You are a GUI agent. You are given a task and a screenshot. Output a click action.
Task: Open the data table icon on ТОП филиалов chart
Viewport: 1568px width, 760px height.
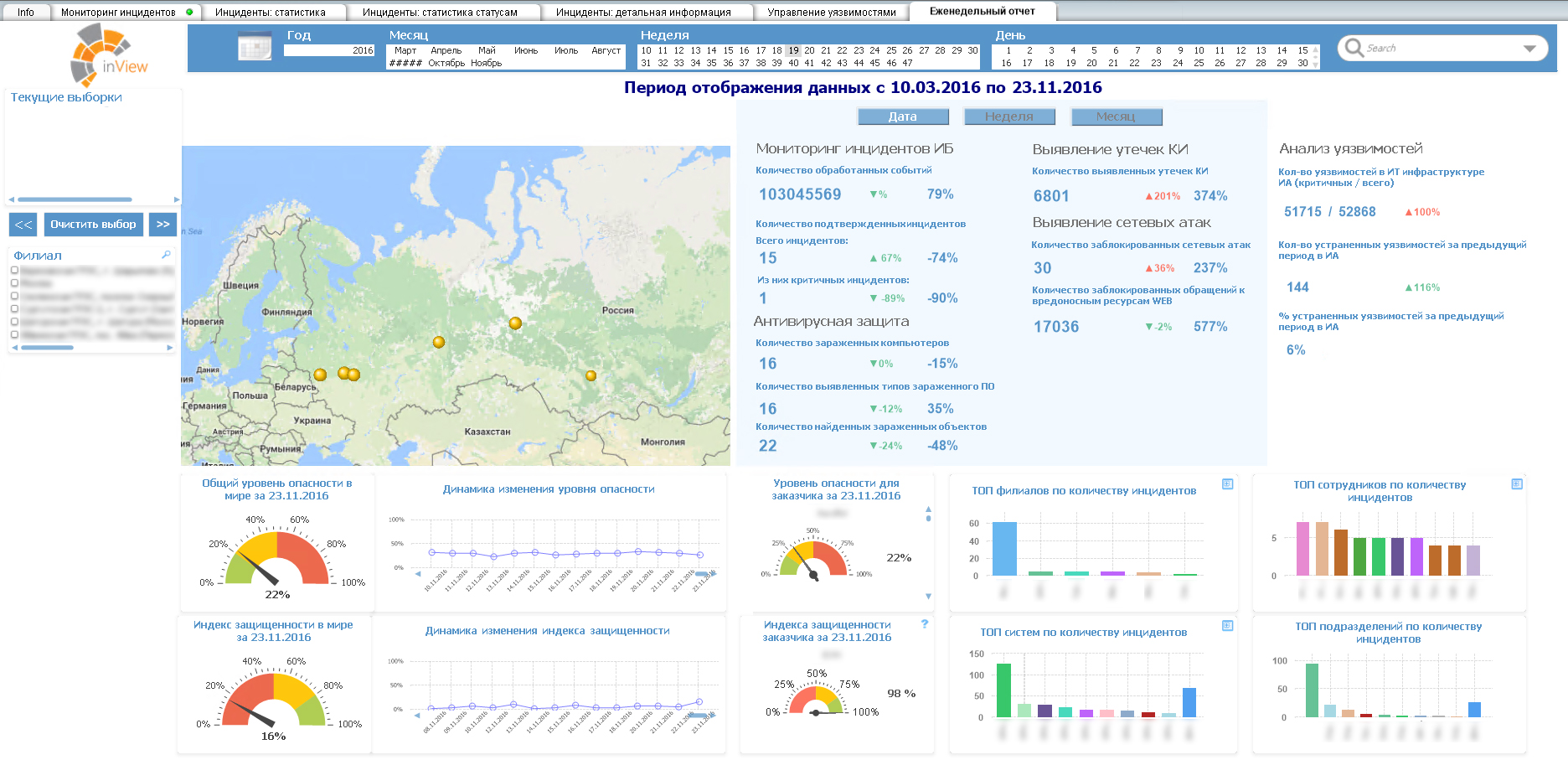coord(1228,483)
